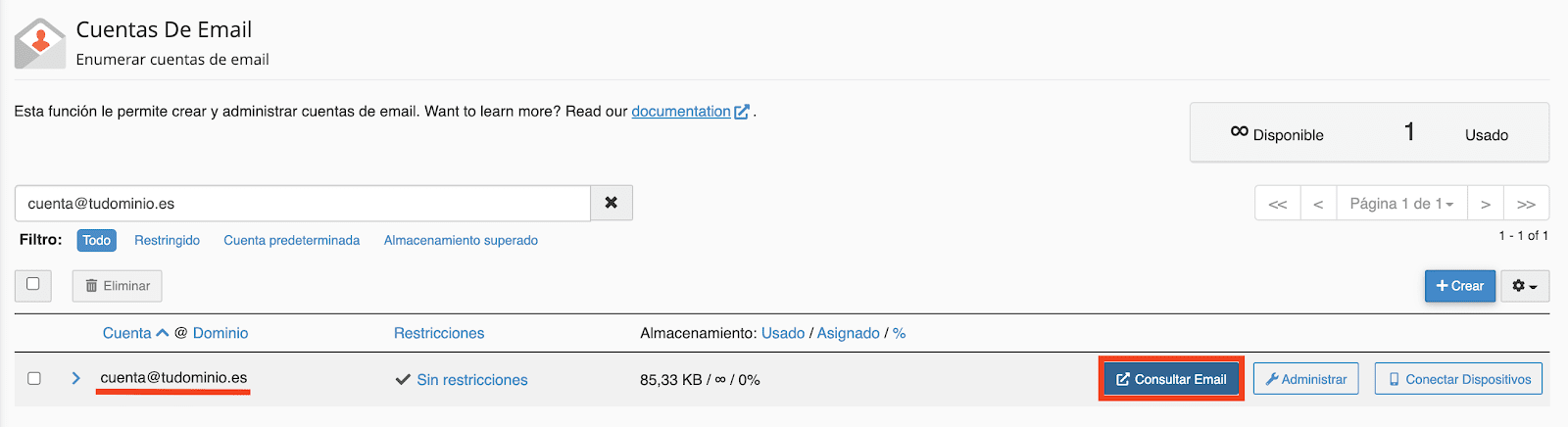This screenshot has width=1568, height=427.
Task: Open Conectar Dispositivos
Action: [x=1458, y=379]
